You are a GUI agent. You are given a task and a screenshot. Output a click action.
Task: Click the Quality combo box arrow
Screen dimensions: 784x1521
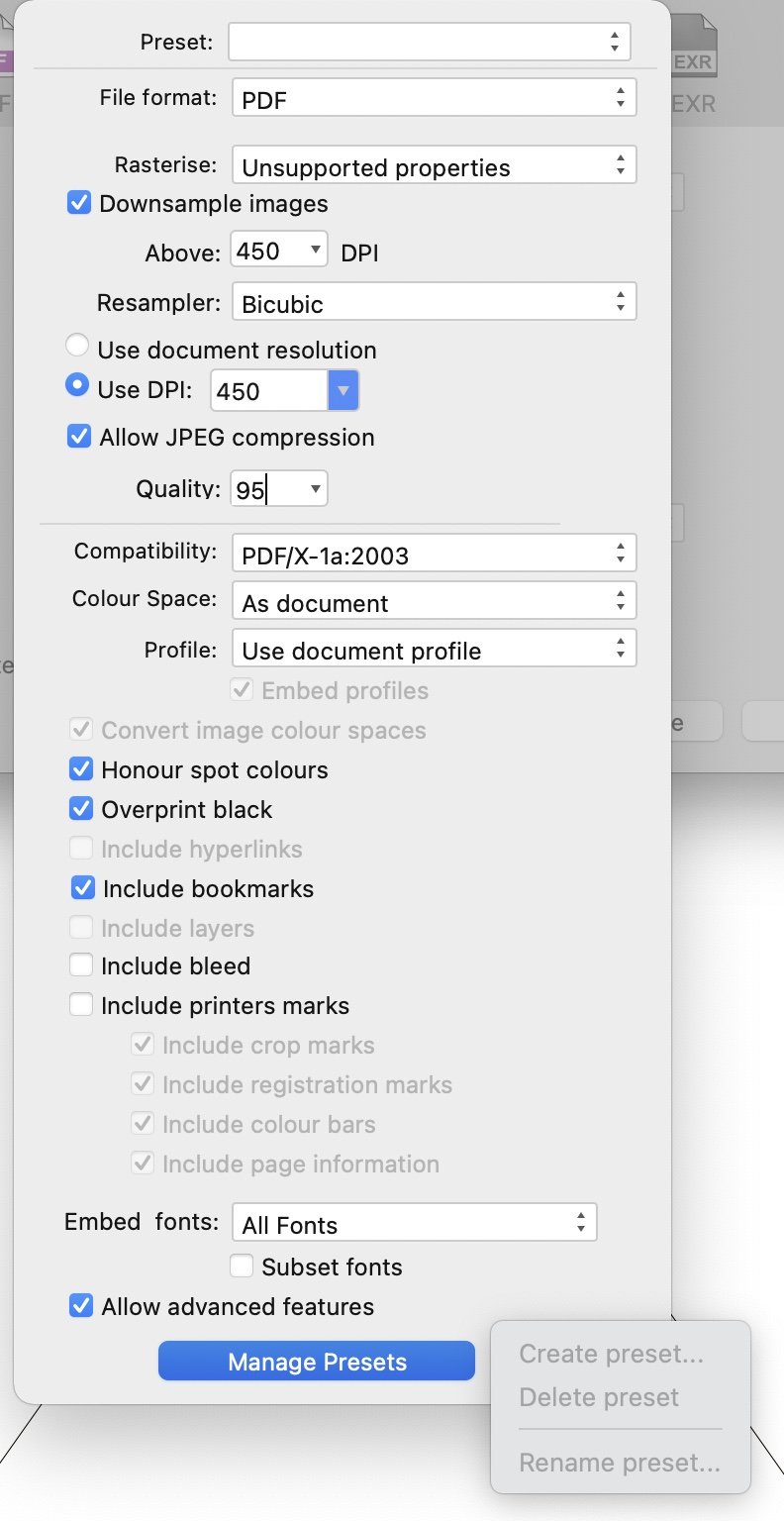pos(315,488)
